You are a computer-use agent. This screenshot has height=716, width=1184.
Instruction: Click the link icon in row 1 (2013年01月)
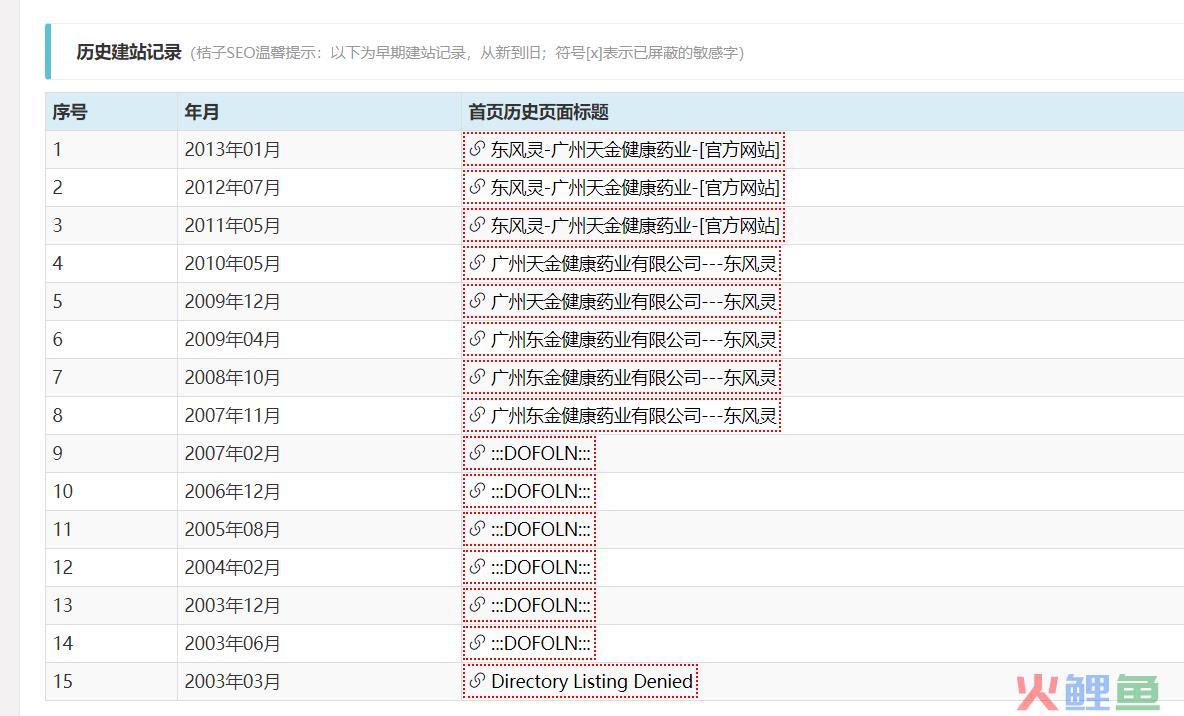476,149
